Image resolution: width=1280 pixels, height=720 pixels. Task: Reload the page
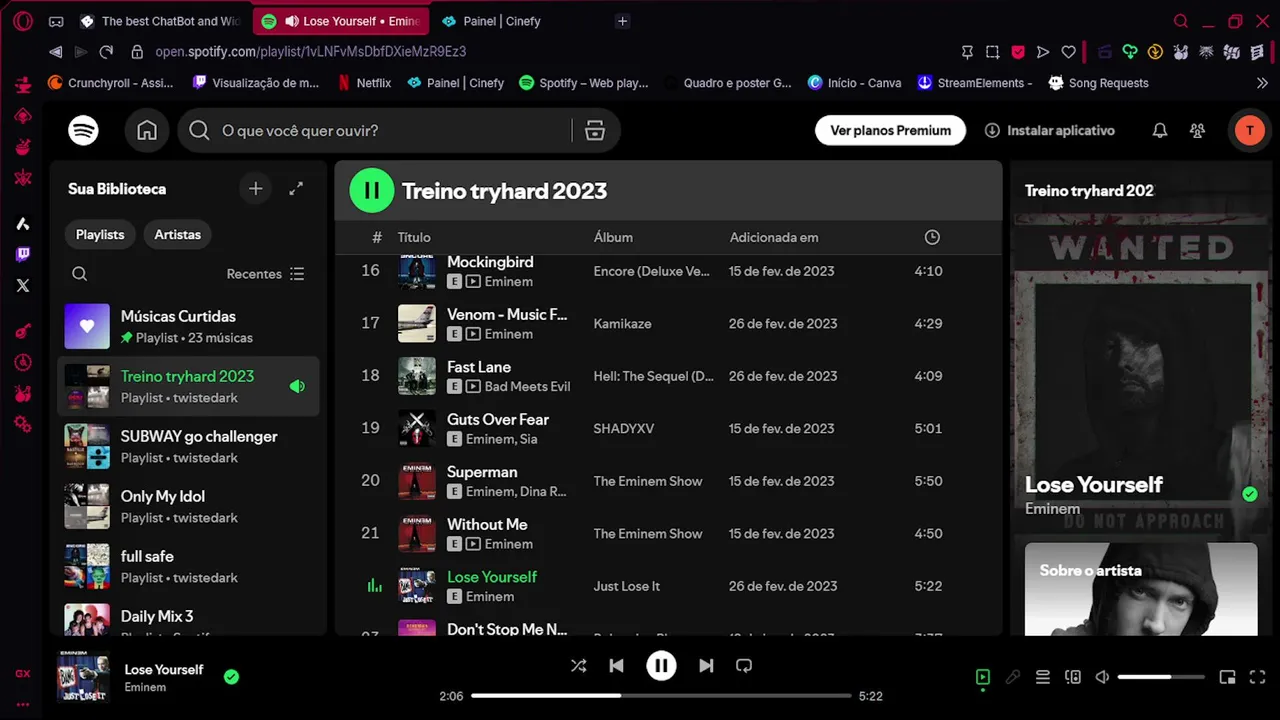coord(107,51)
